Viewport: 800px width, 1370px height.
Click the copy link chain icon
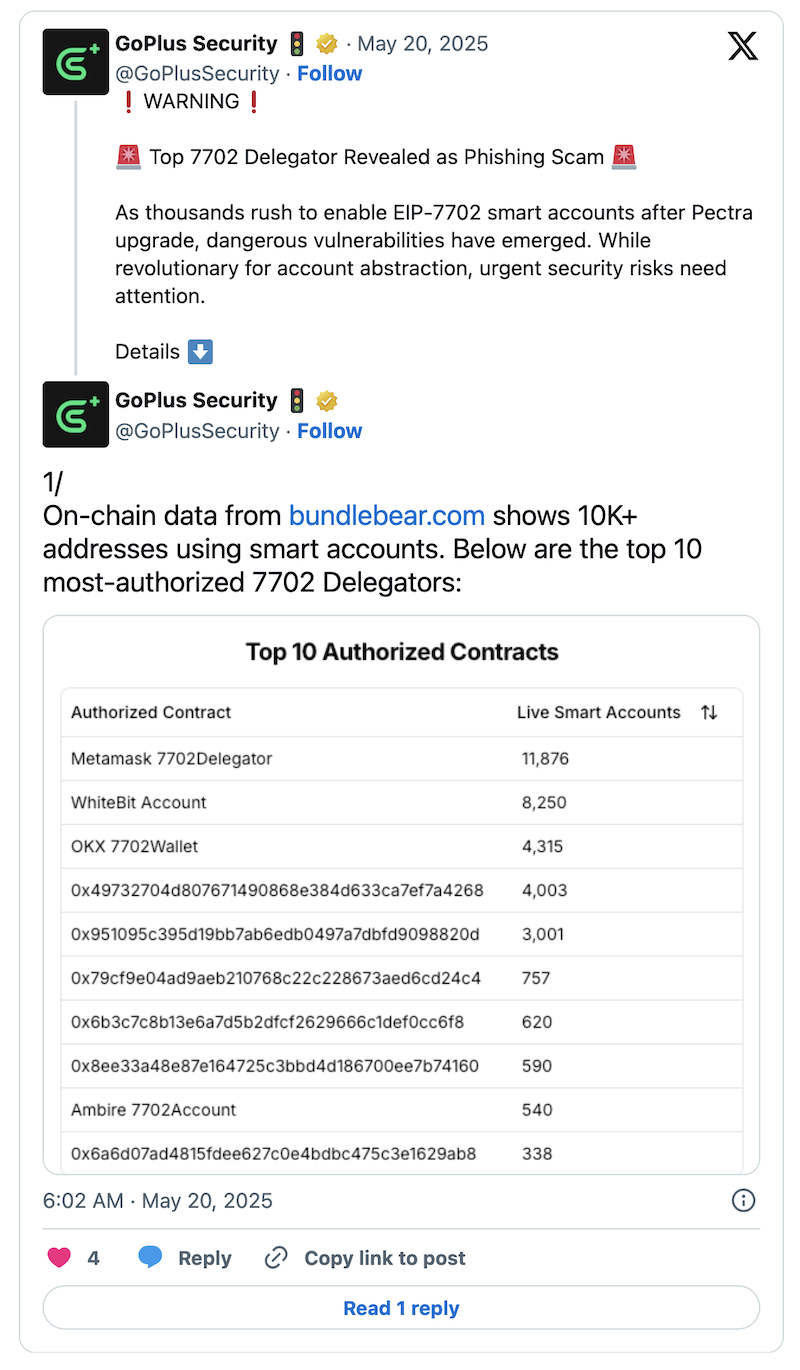276,1258
